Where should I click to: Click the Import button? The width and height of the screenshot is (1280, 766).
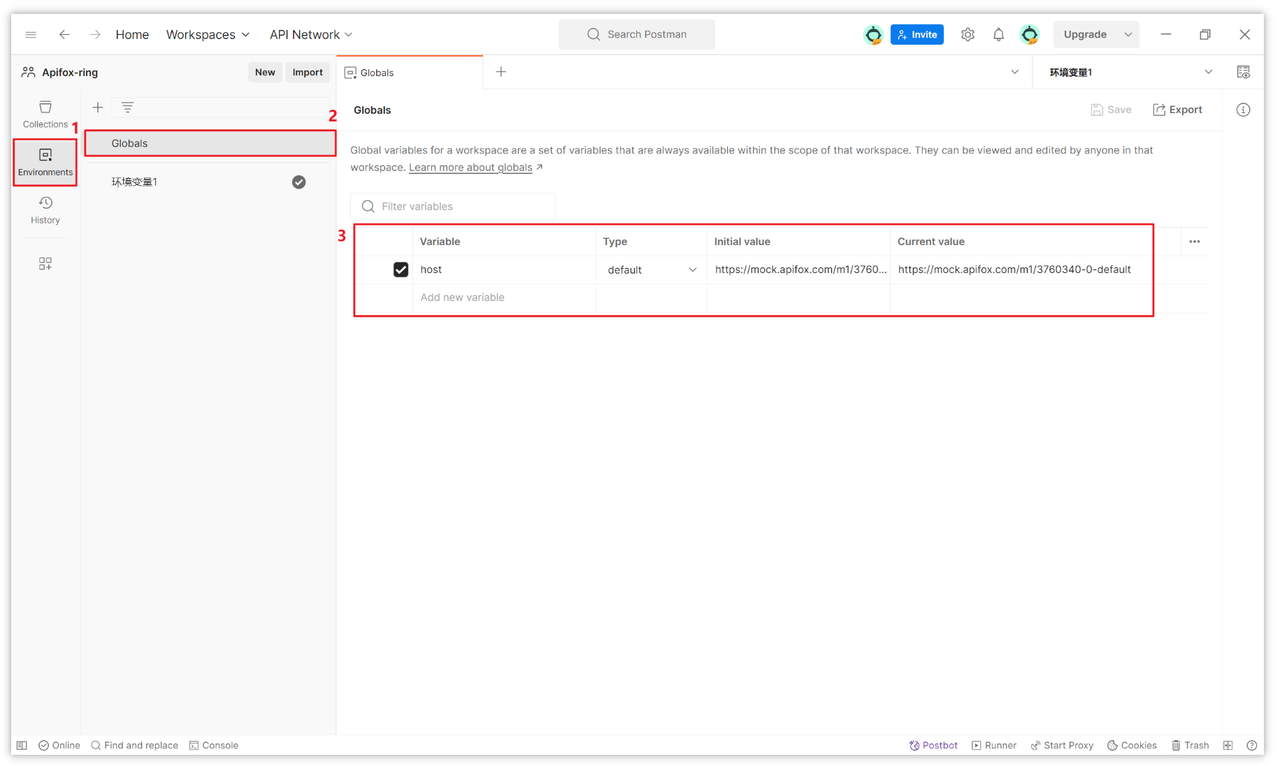(x=308, y=72)
